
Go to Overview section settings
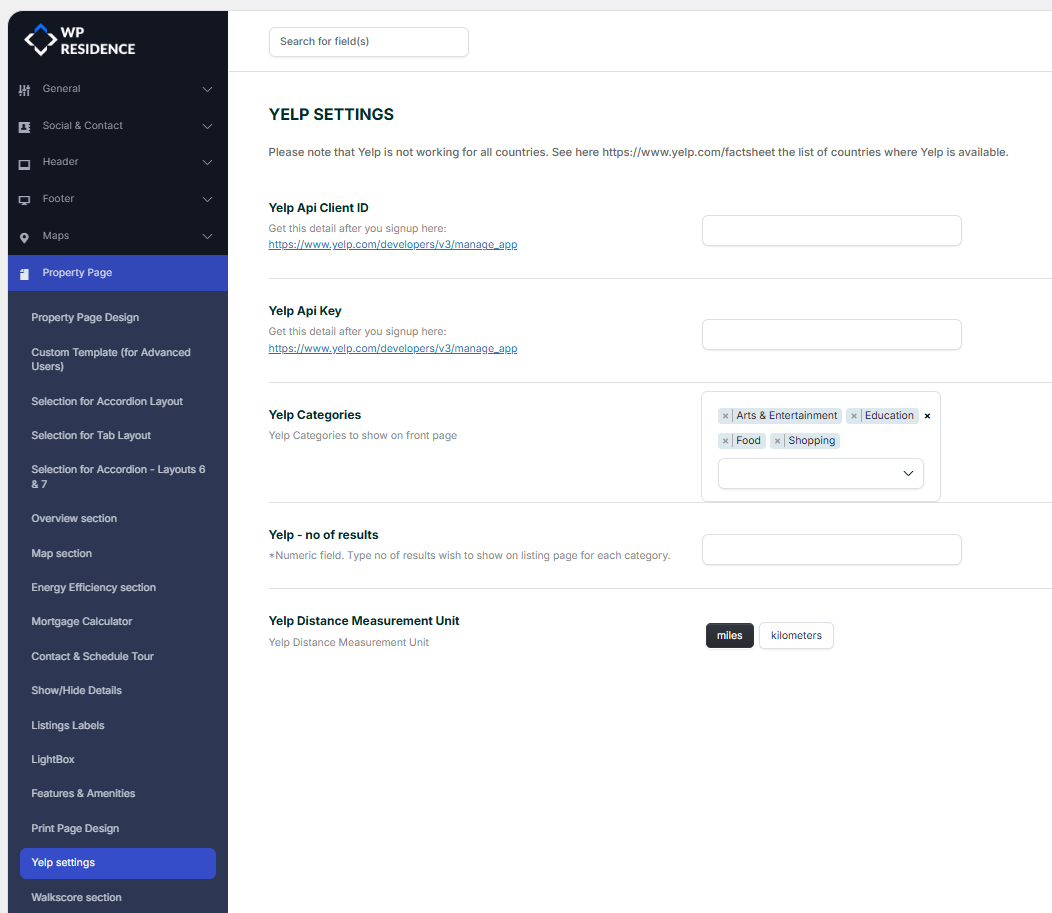click(x=74, y=519)
